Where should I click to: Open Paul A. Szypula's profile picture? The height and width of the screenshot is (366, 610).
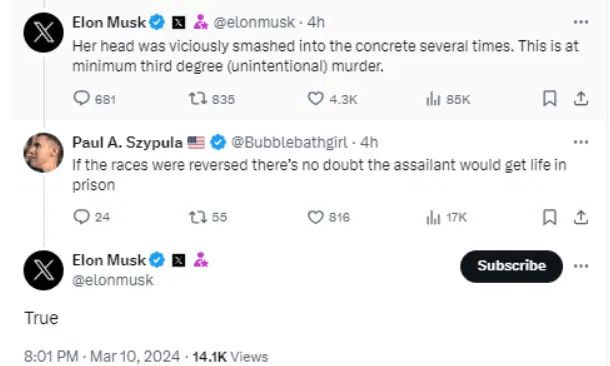click(43, 152)
